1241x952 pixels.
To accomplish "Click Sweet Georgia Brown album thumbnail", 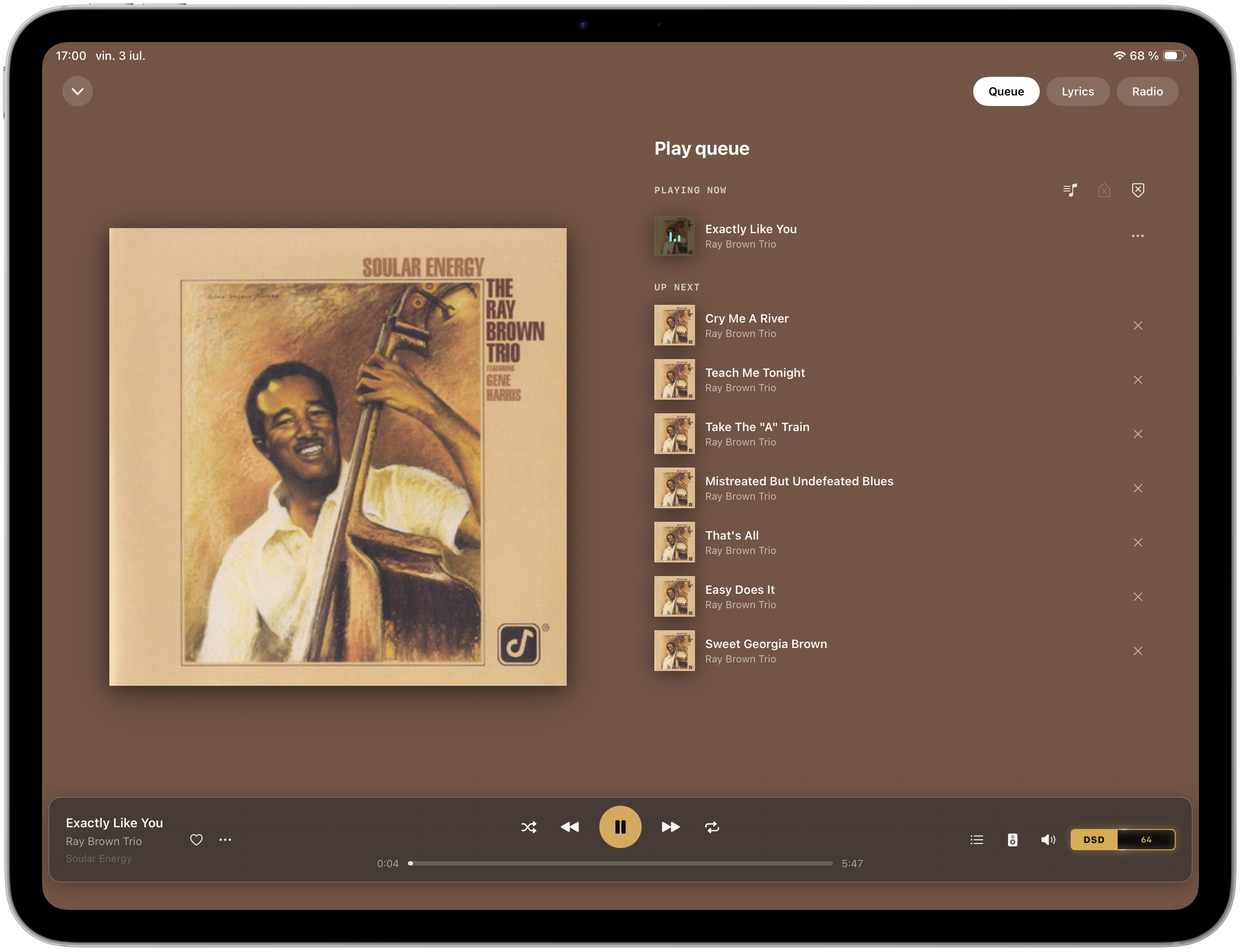I will click(x=674, y=651).
